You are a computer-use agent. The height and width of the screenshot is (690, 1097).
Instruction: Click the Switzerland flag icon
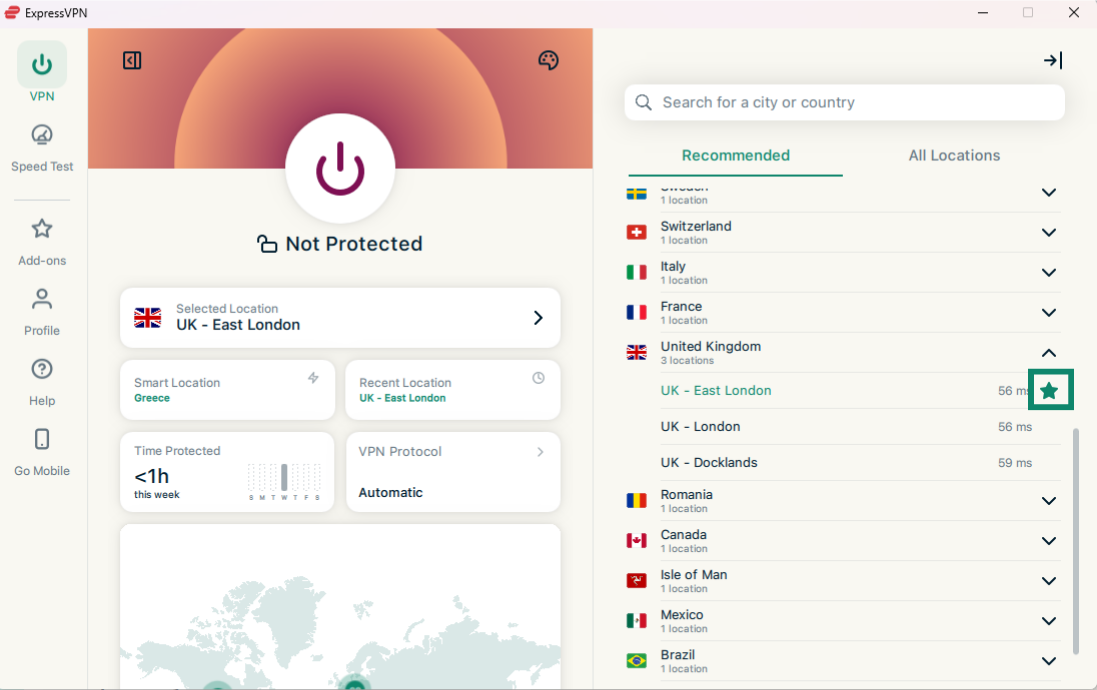[x=637, y=232]
